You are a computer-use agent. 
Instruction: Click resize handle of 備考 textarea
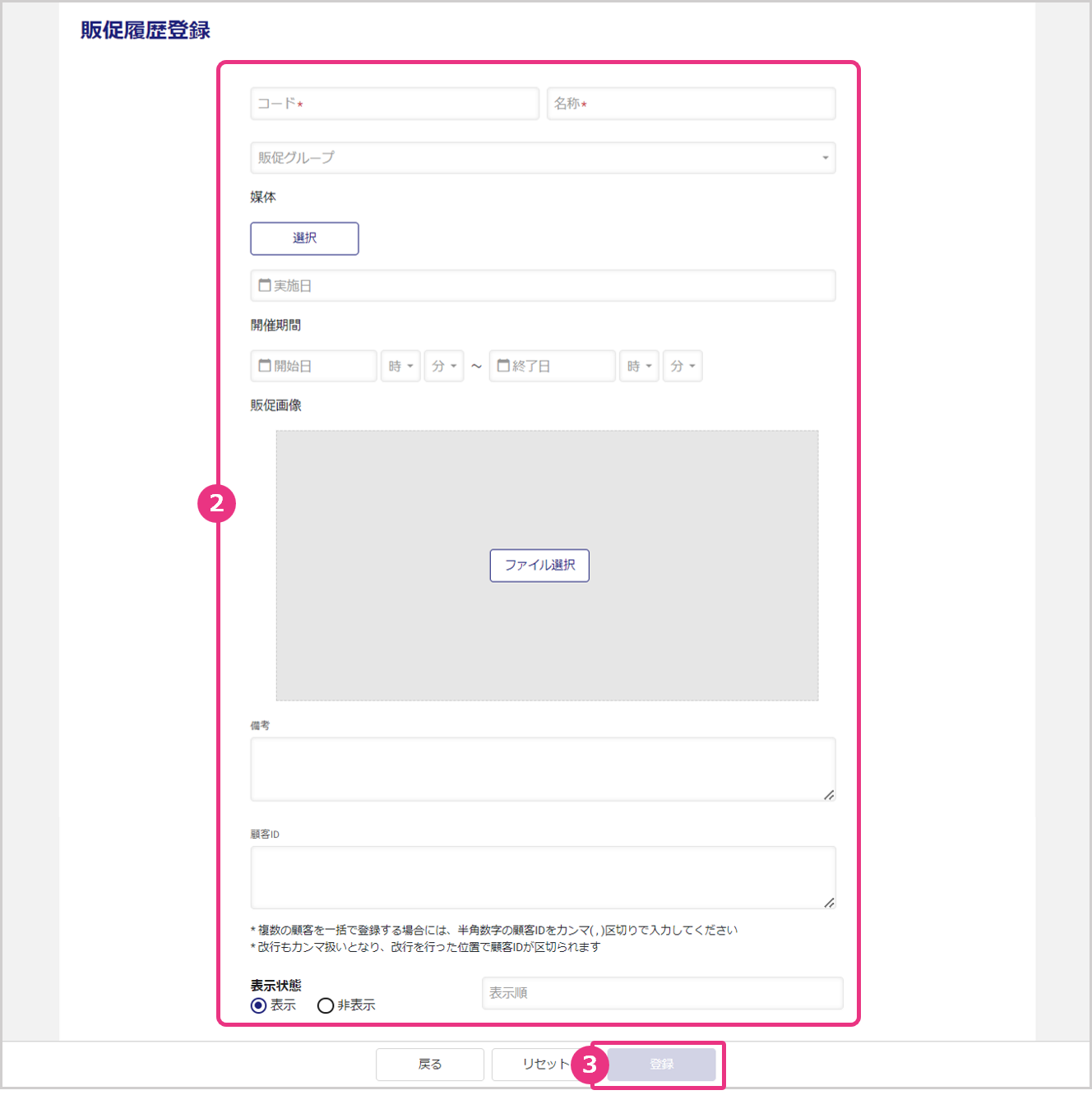coord(829,794)
